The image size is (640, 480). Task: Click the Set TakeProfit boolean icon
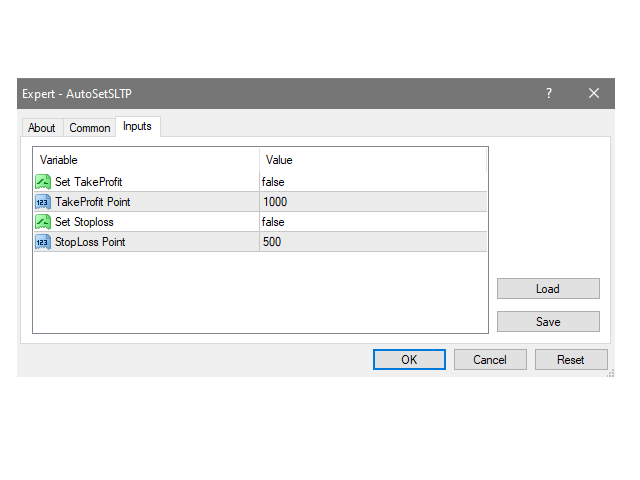tap(43, 182)
